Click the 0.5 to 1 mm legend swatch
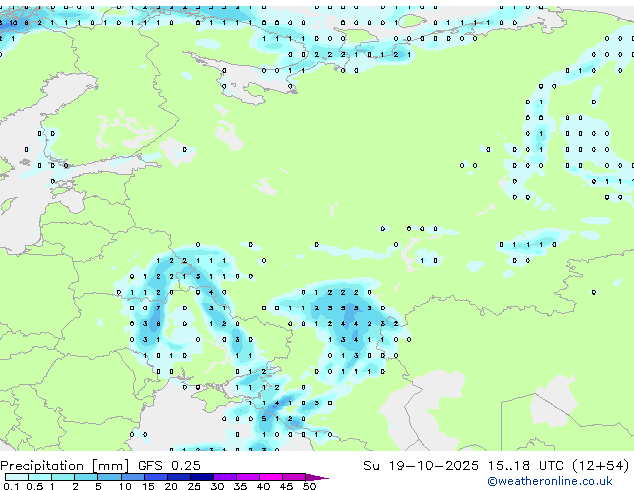 click(40, 477)
